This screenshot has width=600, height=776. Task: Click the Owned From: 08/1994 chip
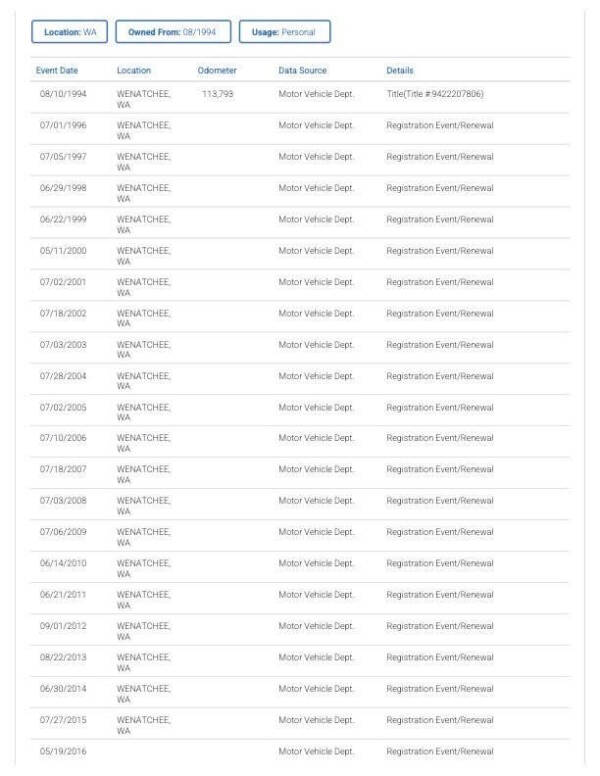[174, 32]
